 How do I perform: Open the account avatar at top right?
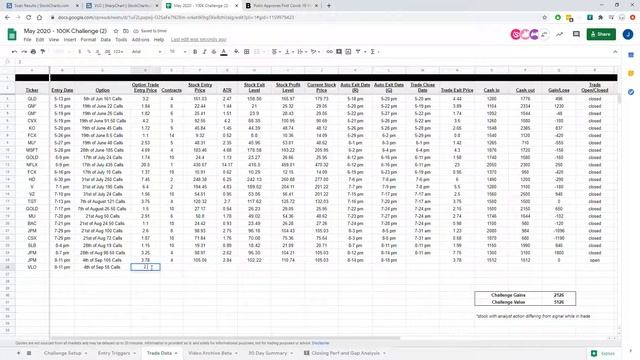click(x=628, y=34)
